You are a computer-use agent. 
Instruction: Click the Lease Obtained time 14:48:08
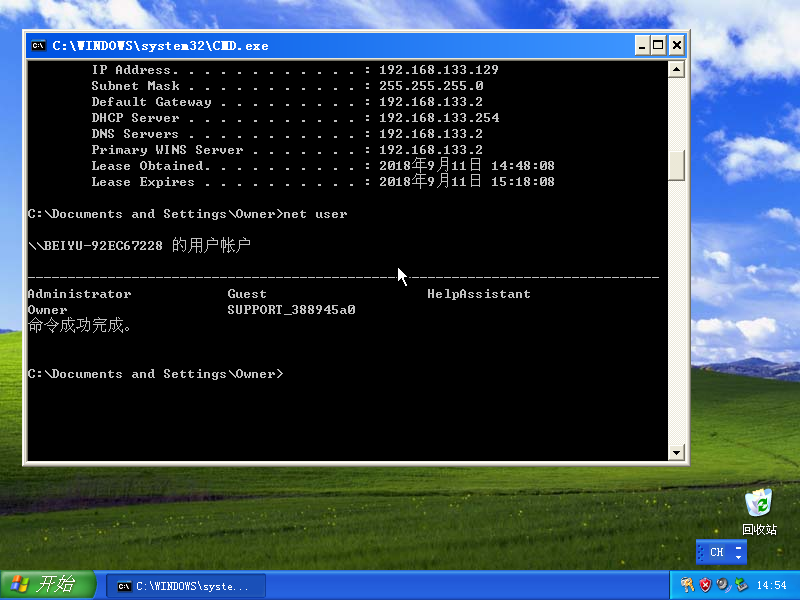tap(522, 166)
